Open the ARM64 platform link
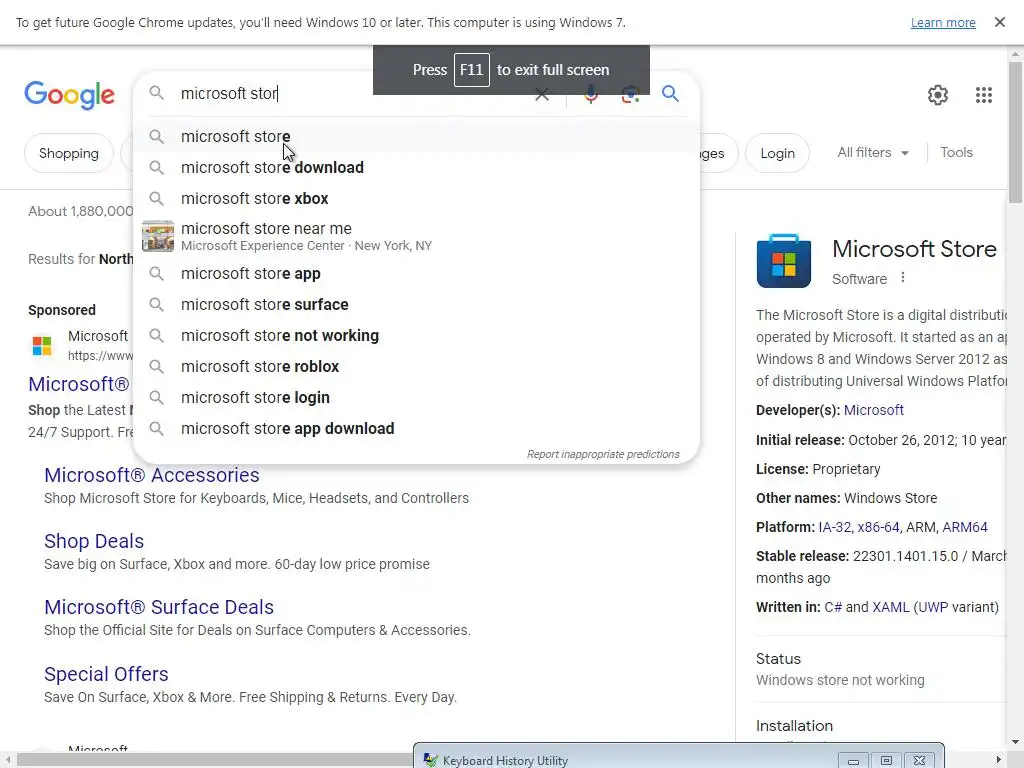The height and width of the screenshot is (768, 1024). (965, 527)
